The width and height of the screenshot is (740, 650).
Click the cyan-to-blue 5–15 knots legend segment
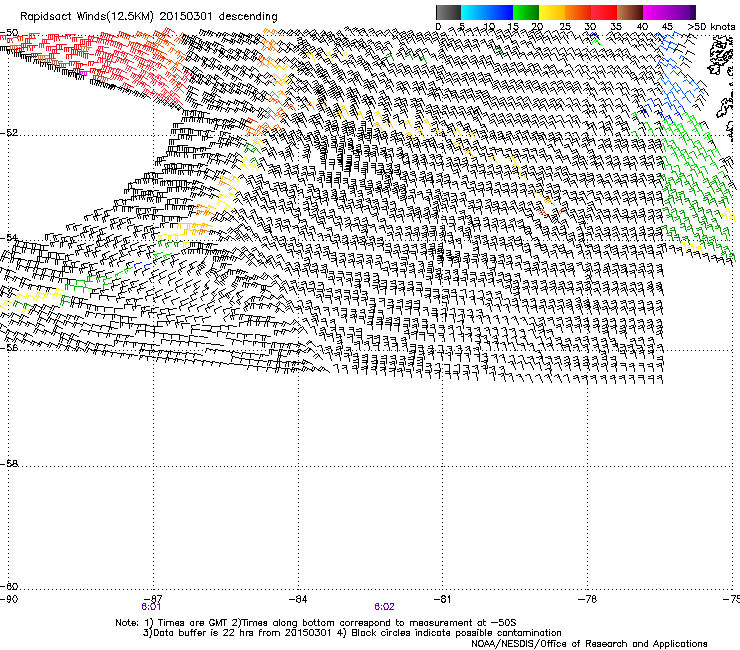487,12
